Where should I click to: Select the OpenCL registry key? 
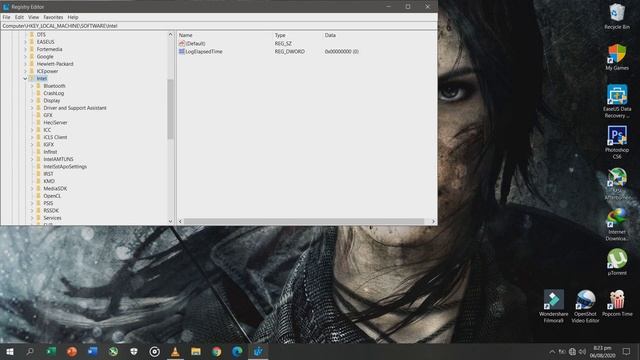point(52,196)
